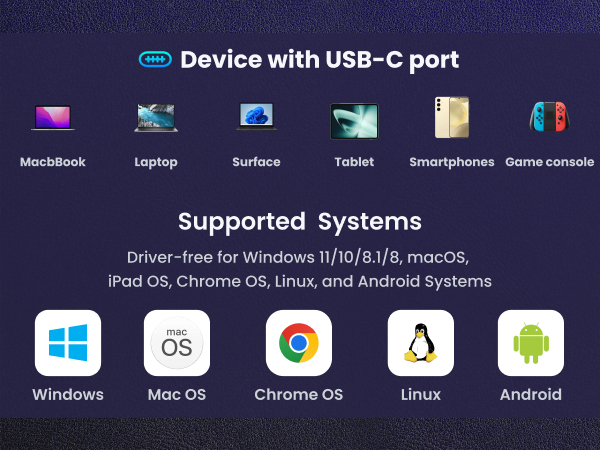Click the 'Smartphones' label text

click(x=452, y=162)
